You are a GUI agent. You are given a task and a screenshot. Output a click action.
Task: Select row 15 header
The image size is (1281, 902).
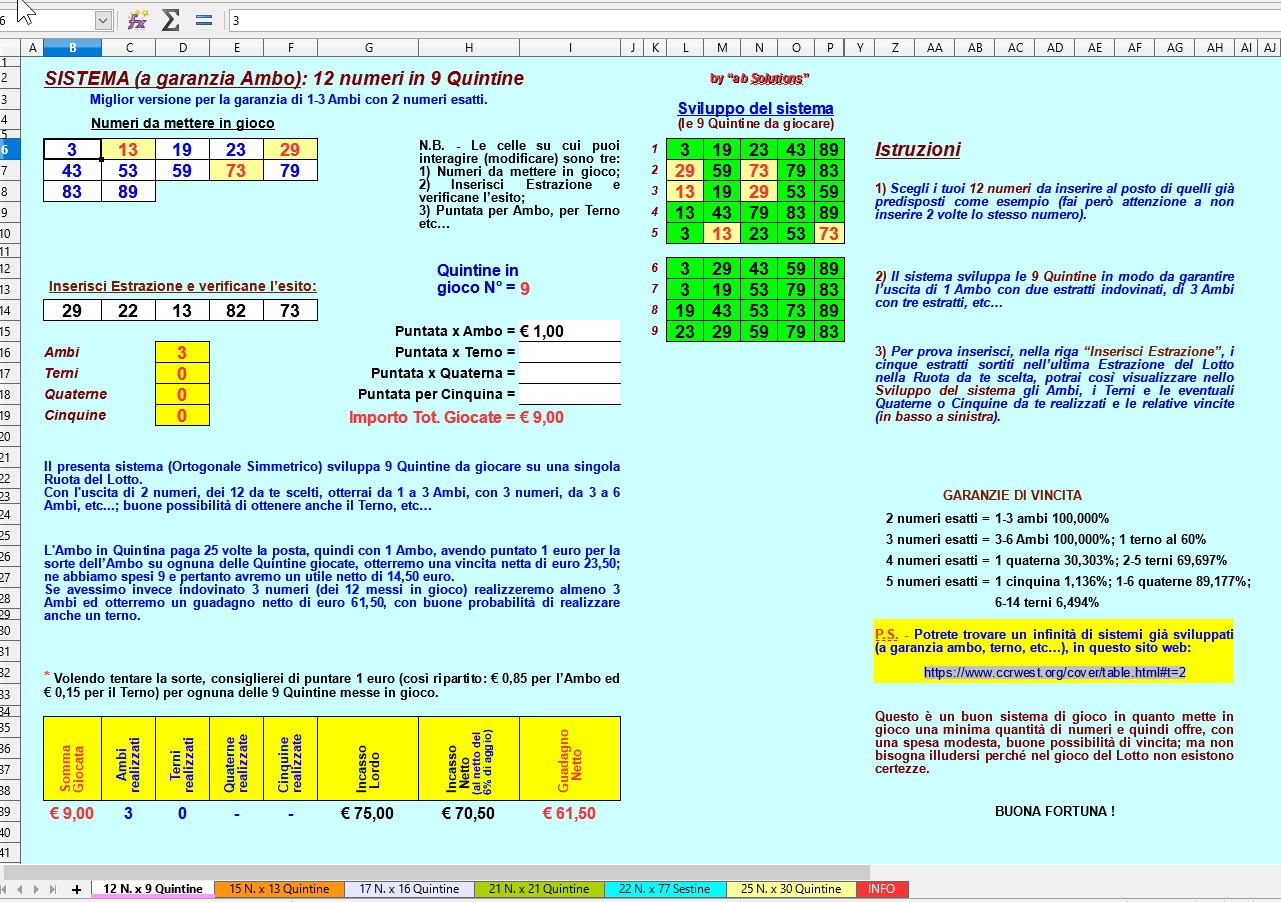coord(9,331)
